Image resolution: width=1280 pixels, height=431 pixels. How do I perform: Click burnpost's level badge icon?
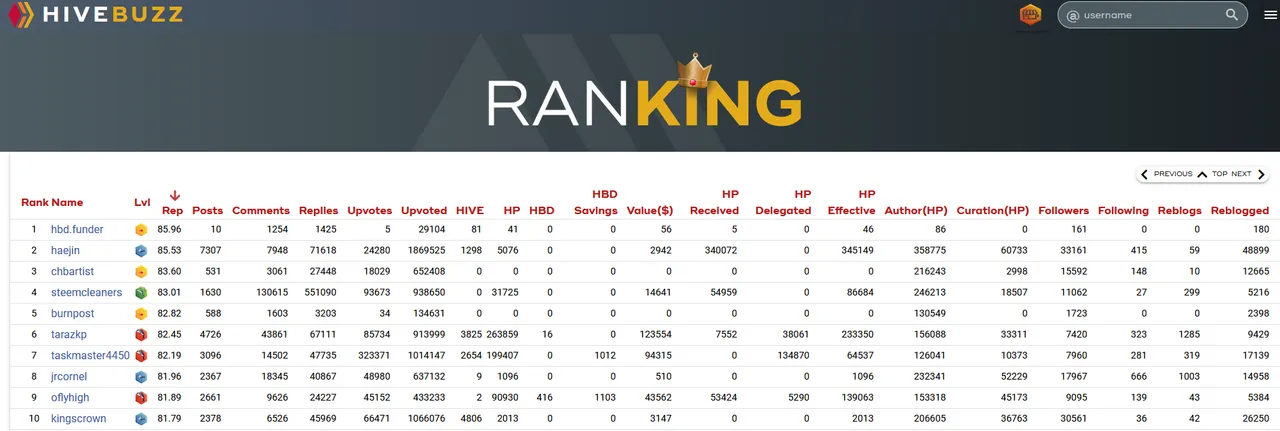pyautogui.click(x=141, y=313)
